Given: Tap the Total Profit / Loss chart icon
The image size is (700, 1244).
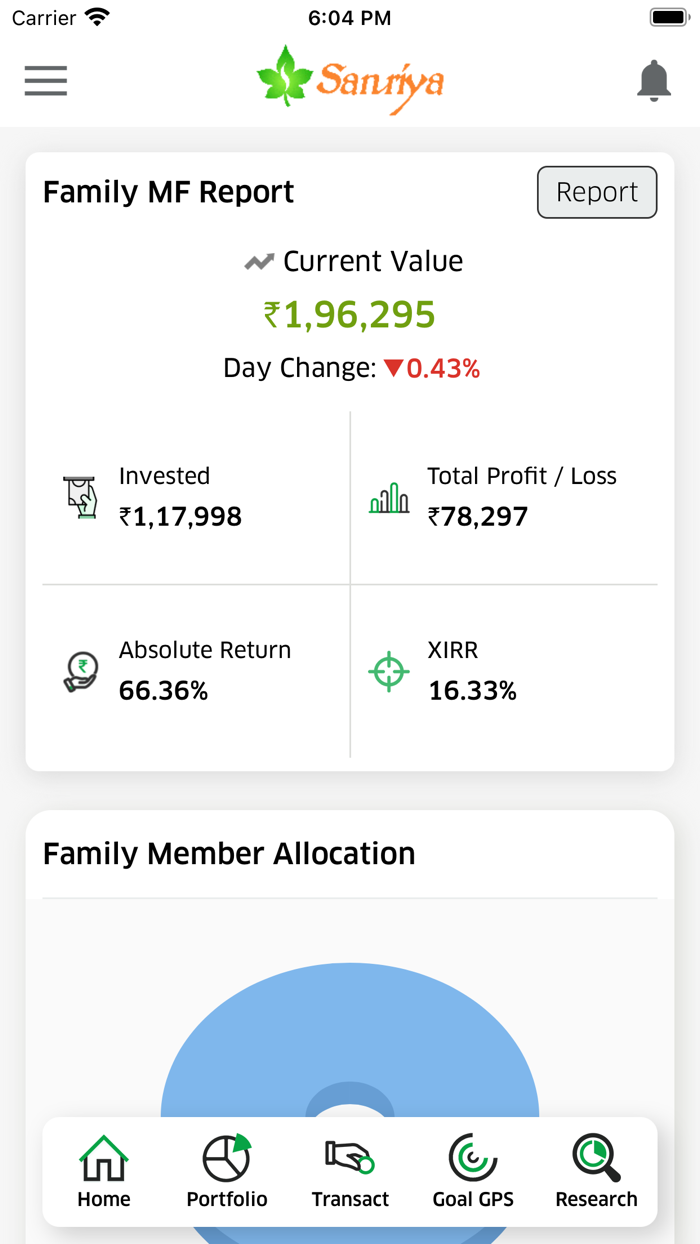Looking at the screenshot, I should point(389,496).
